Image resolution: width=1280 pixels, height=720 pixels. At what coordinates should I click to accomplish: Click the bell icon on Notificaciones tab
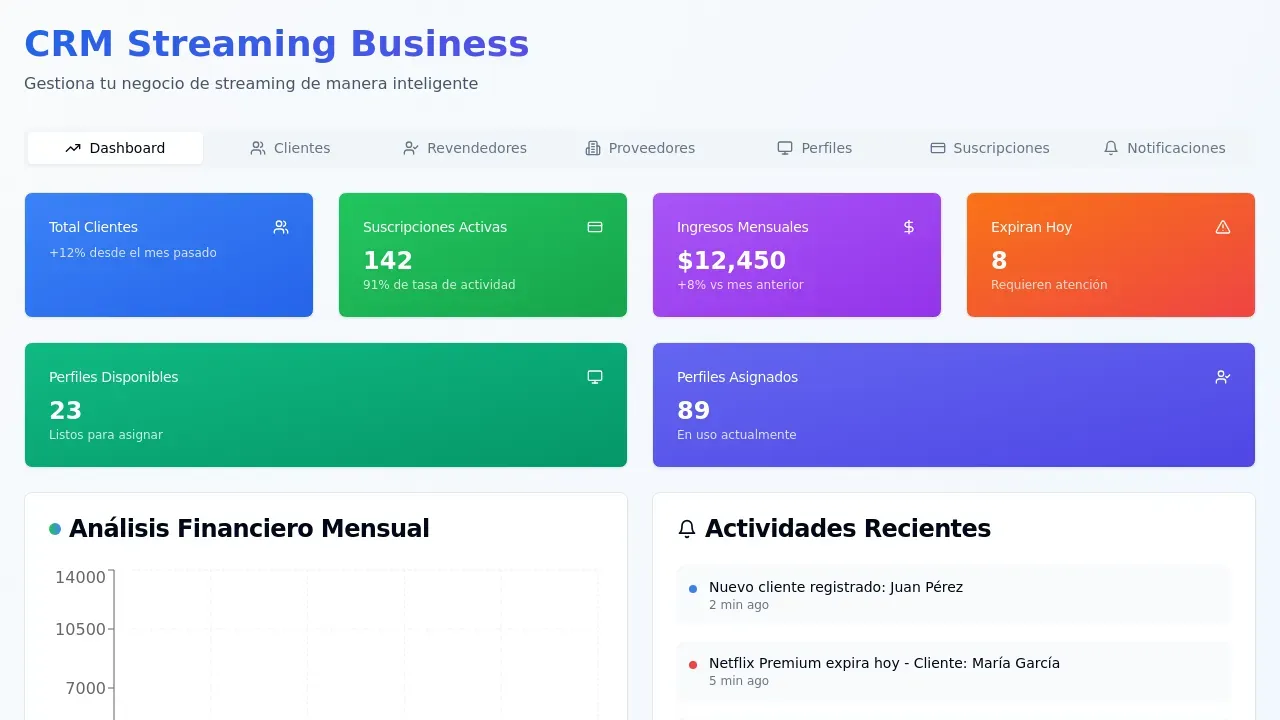point(1111,148)
